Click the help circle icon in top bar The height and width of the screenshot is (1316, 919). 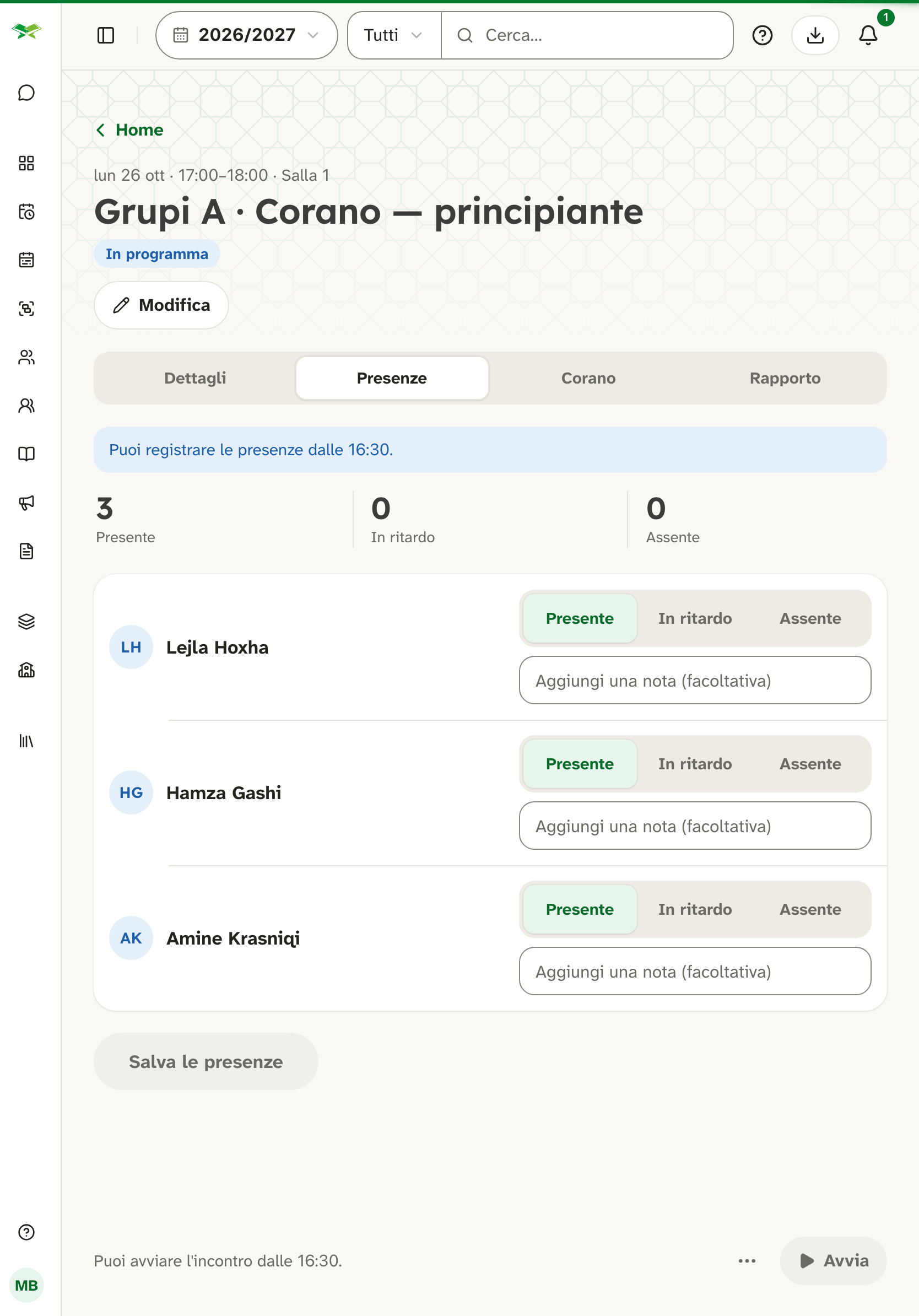point(762,35)
